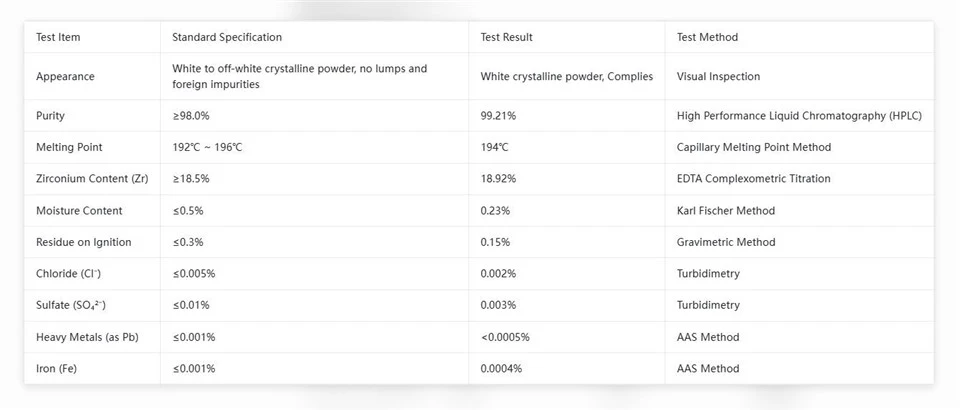Click the 192℃ ~ 196℃ specification cell
This screenshot has width=960, height=410.
207,147
